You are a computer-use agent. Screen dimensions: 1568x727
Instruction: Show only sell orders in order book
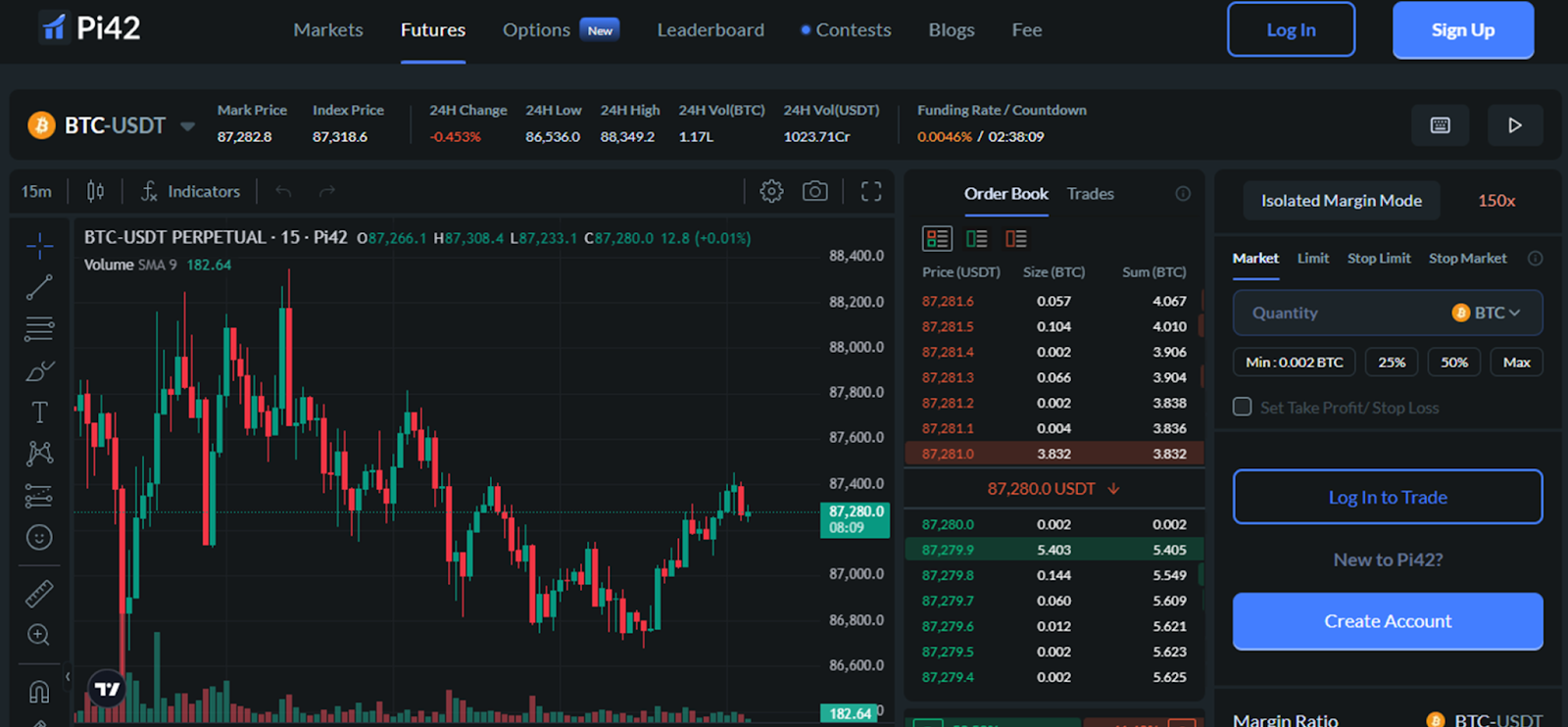pos(1016,238)
